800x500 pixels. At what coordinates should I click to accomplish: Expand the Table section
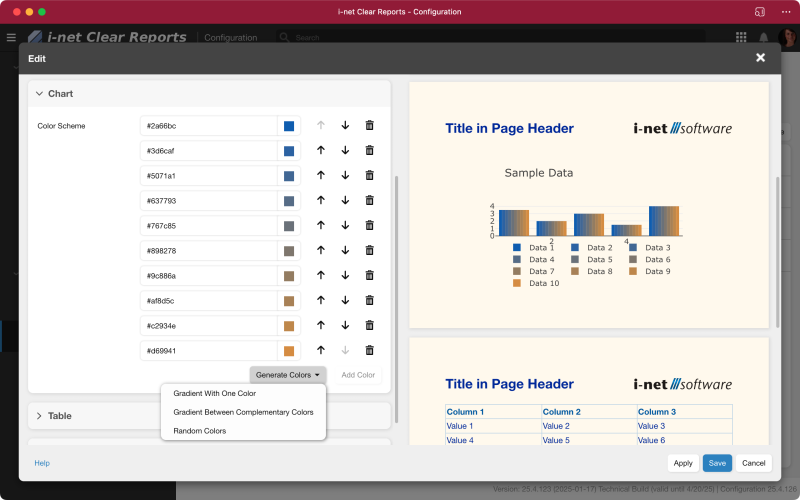click(40, 416)
